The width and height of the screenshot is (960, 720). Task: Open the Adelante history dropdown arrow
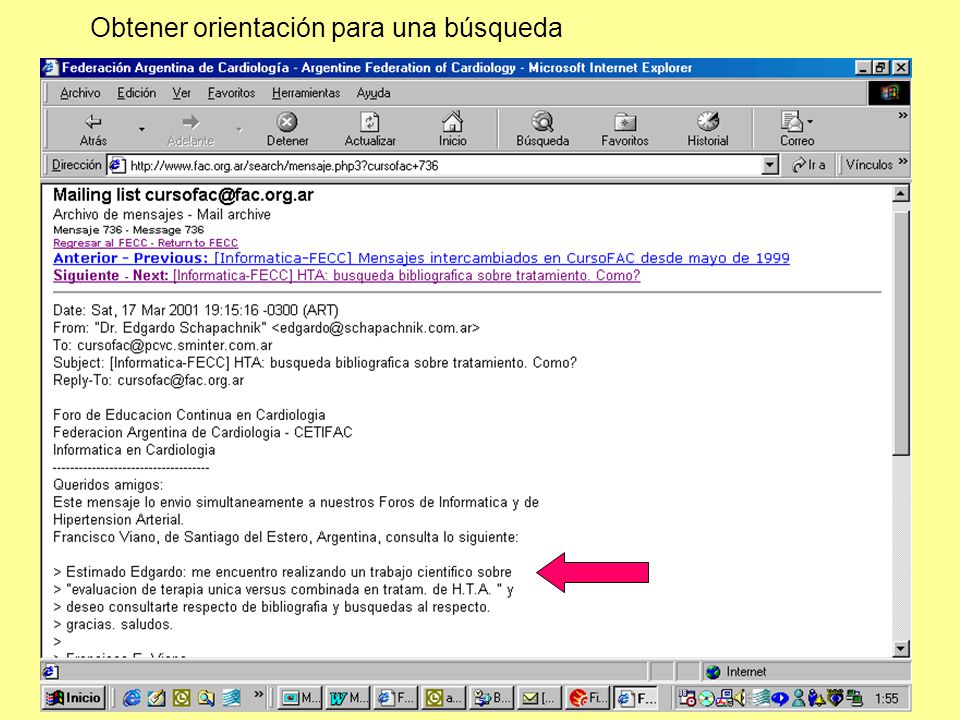tap(239, 129)
